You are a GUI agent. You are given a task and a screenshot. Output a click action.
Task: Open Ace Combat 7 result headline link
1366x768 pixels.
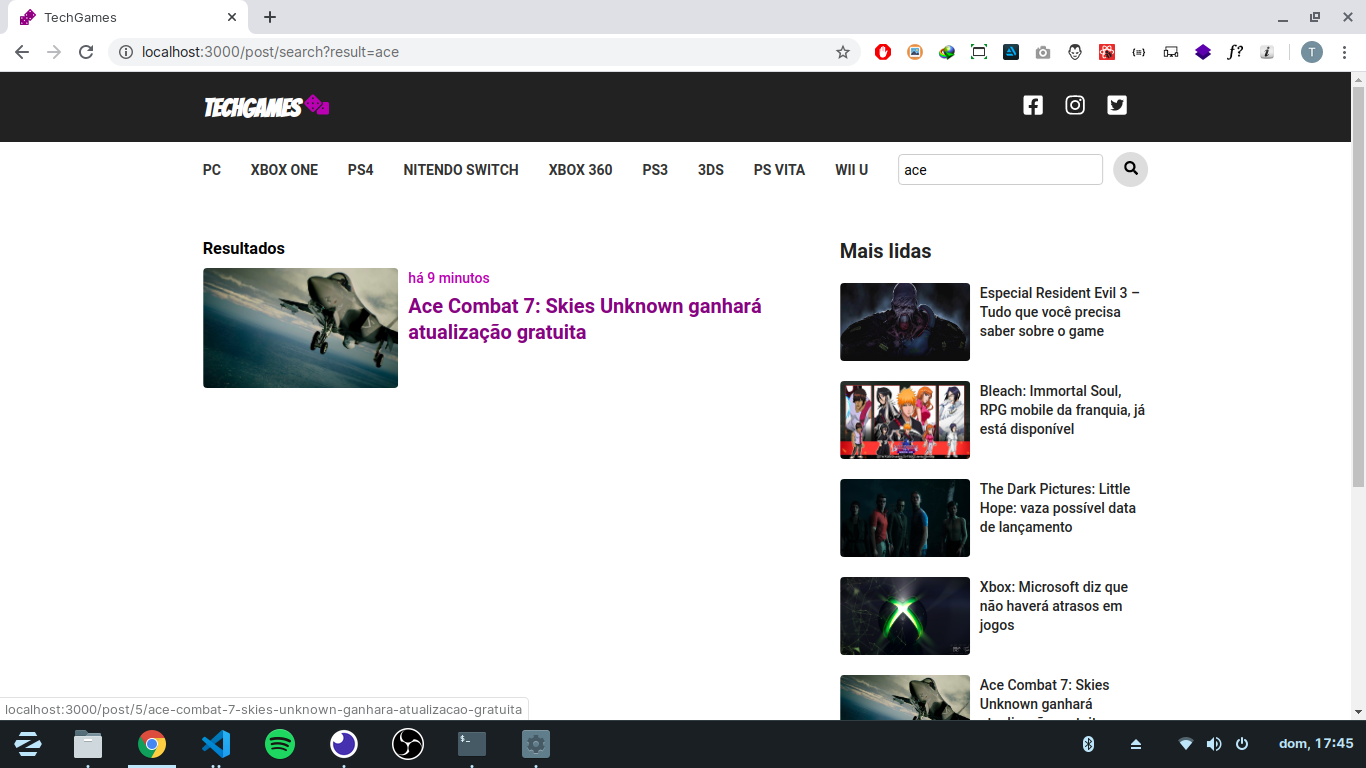585,319
